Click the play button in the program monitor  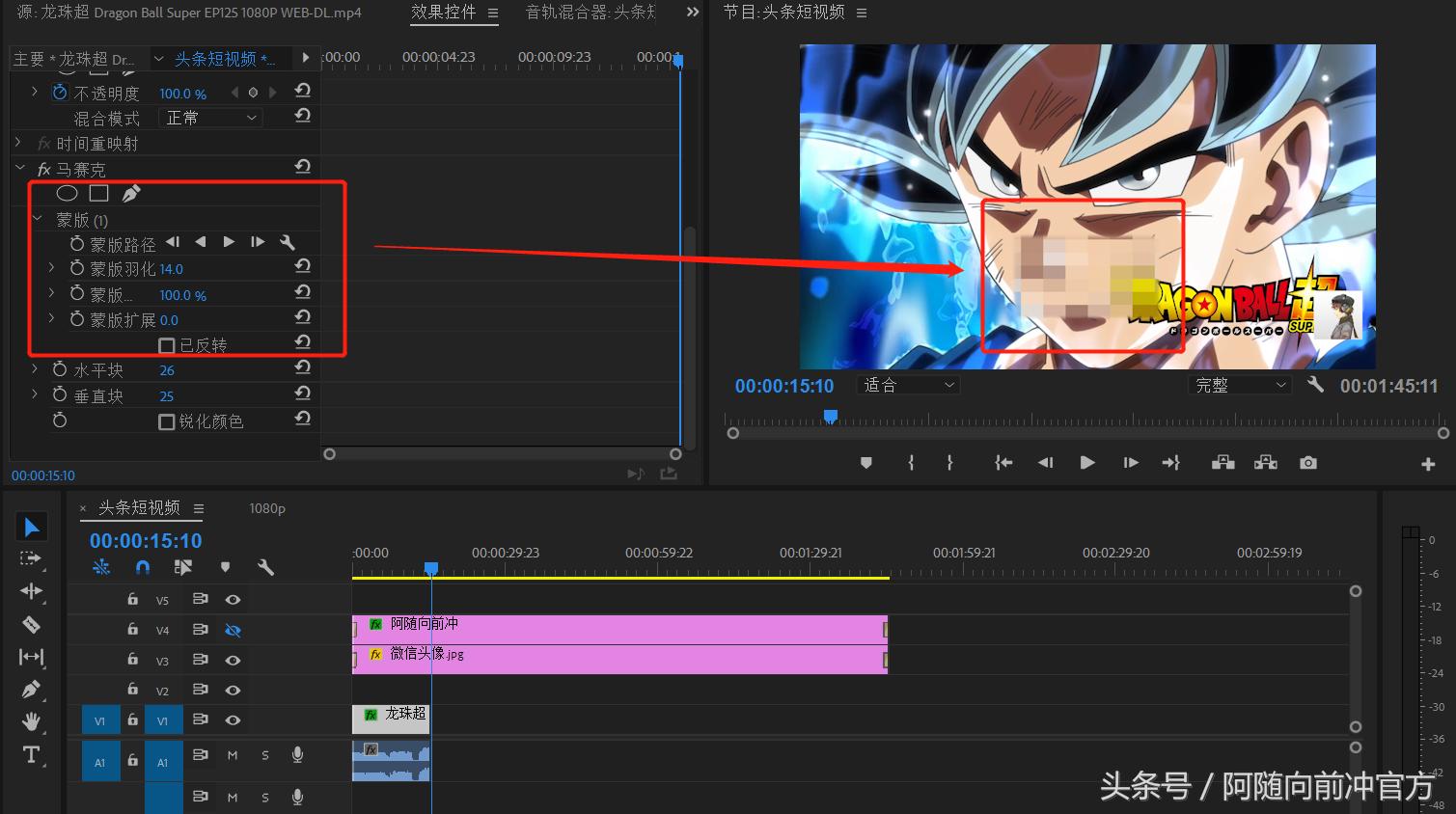click(1087, 462)
